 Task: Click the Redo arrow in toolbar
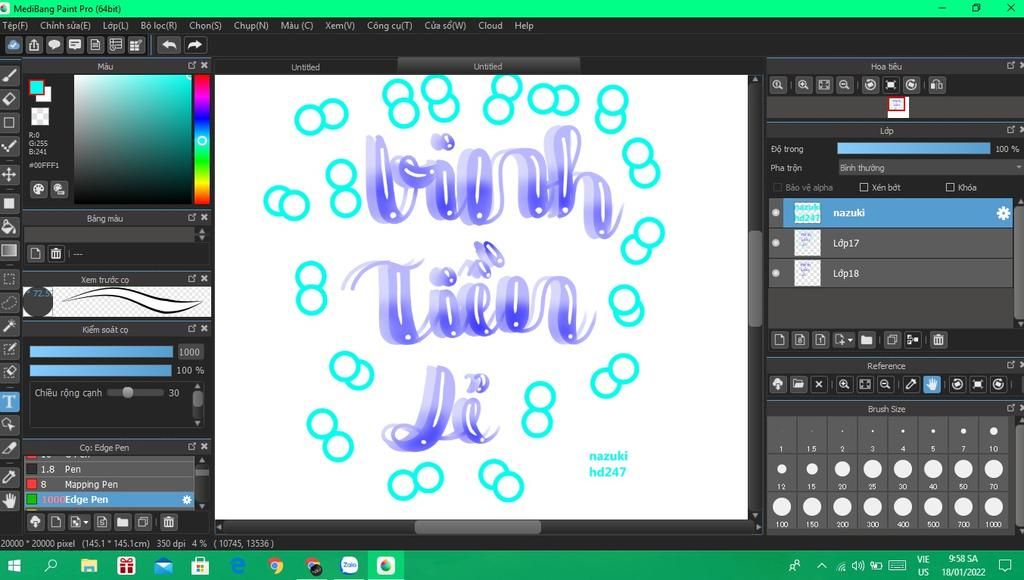pos(195,44)
